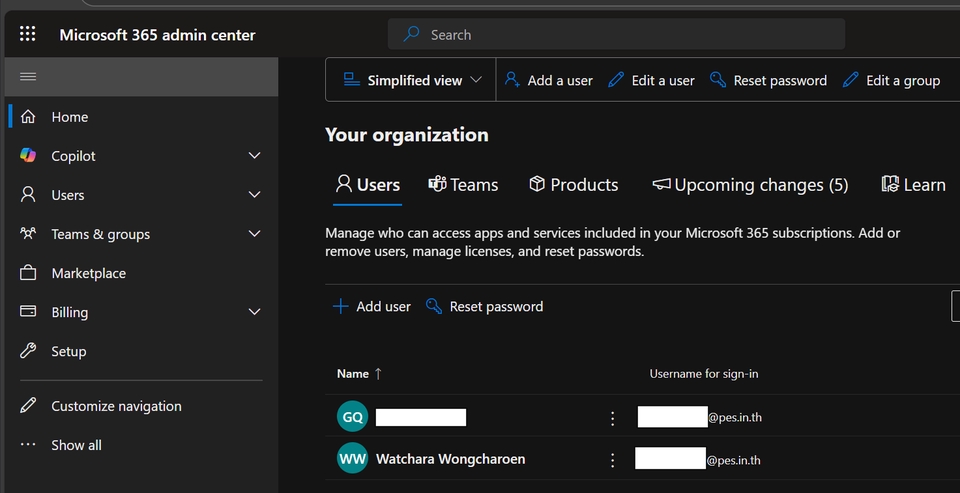Click Customize navigation link
The height and width of the screenshot is (493, 960).
pyautogui.click(x=116, y=406)
